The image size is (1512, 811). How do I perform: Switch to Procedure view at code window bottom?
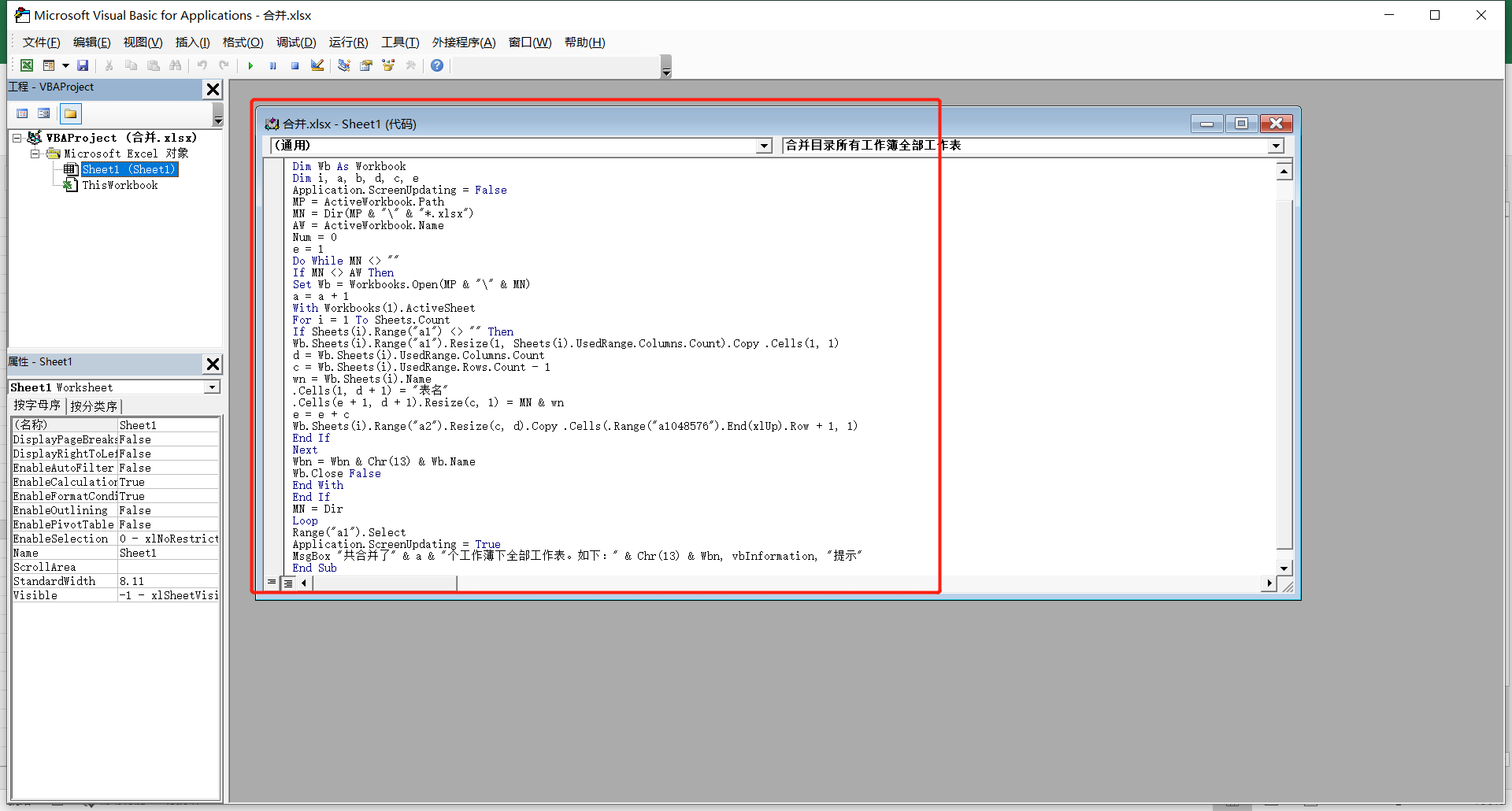click(x=272, y=583)
